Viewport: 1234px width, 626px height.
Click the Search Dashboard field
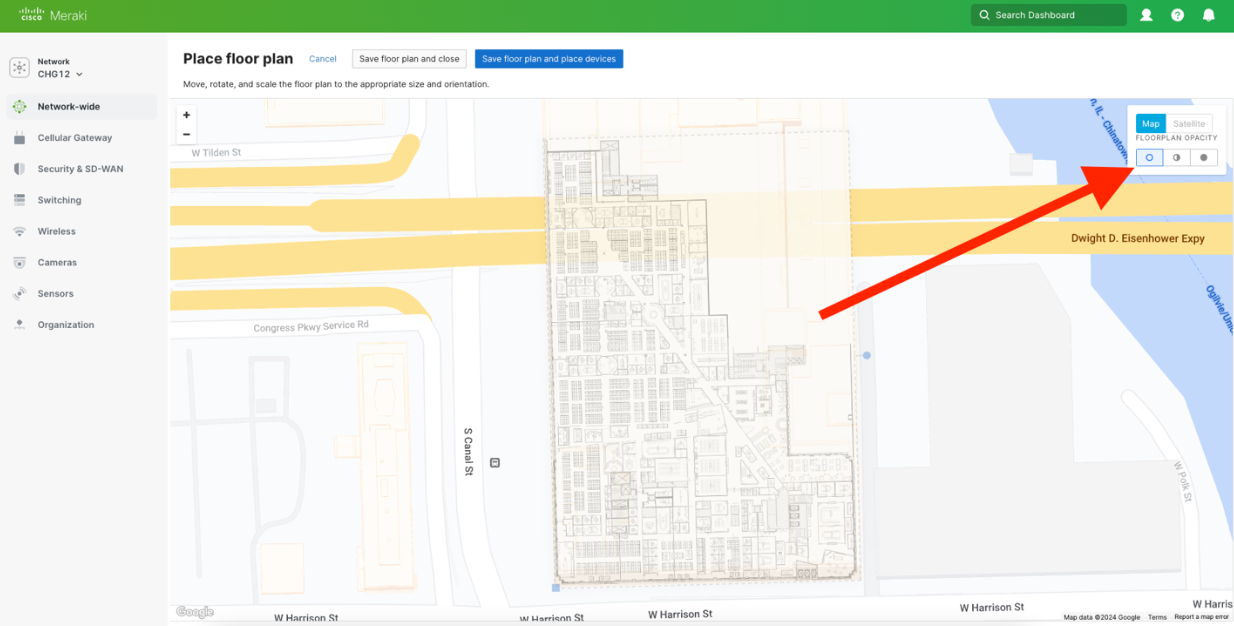[x=1048, y=15]
